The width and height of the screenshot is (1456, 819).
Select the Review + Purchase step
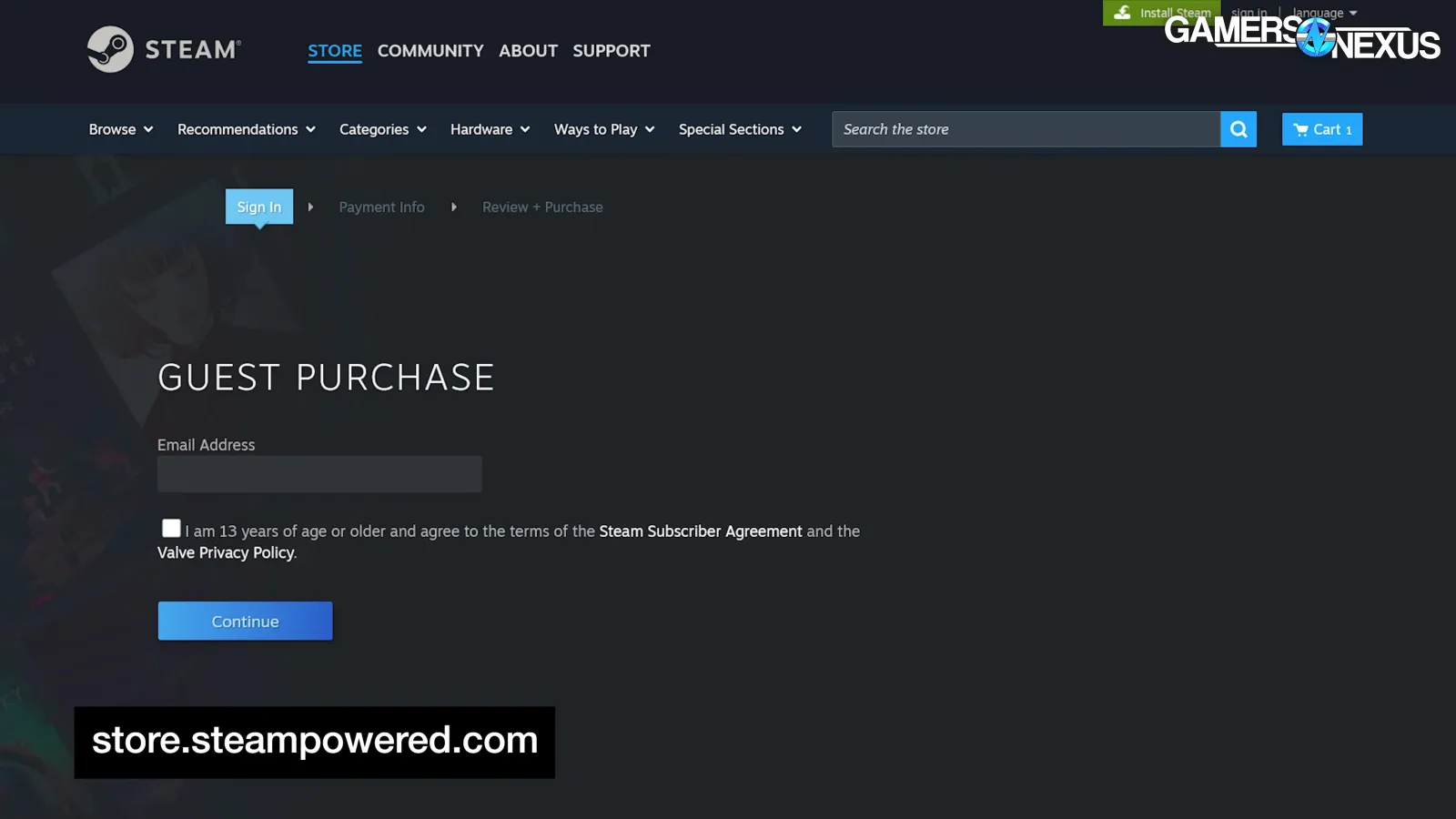click(542, 207)
